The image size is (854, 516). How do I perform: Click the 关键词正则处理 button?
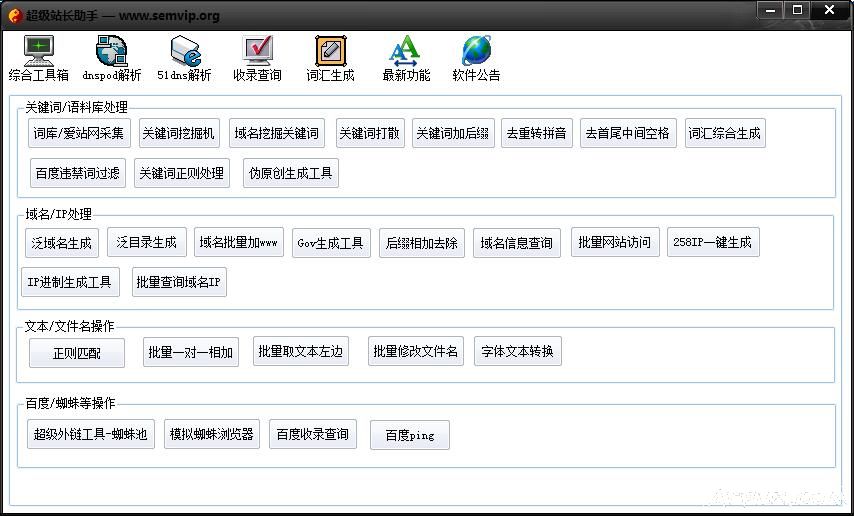tap(182, 173)
